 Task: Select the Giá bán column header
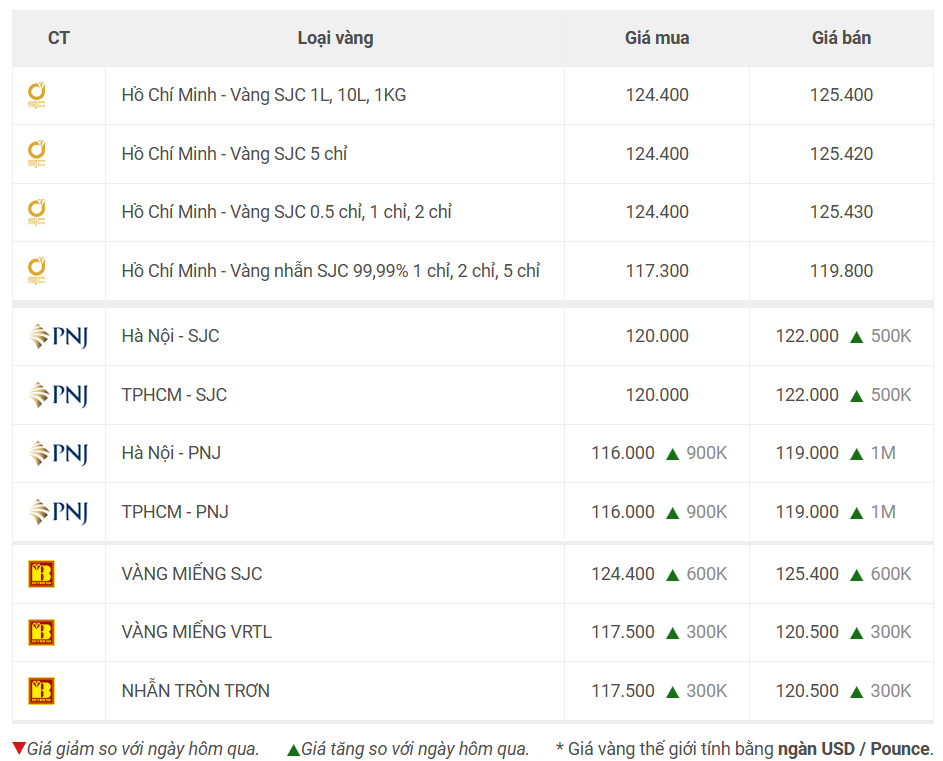point(841,38)
